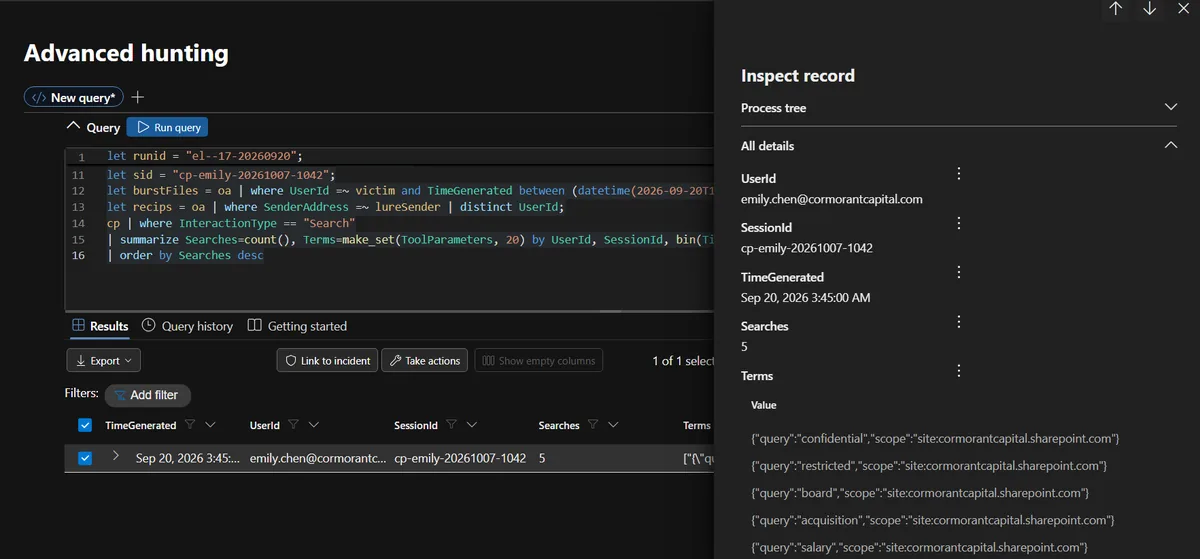Screen dimensions: 1200x559
Task: Open more options for UserId field
Action: coord(958,174)
